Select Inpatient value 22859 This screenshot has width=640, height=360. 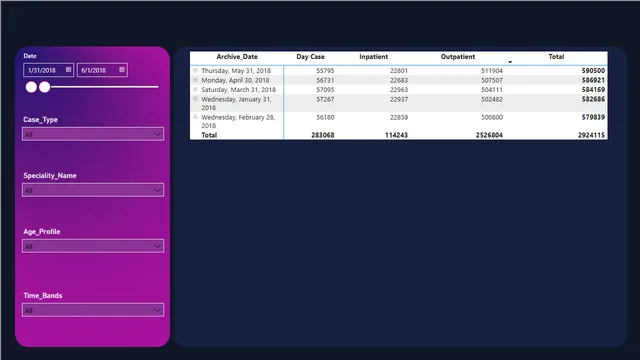click(399, 117)
